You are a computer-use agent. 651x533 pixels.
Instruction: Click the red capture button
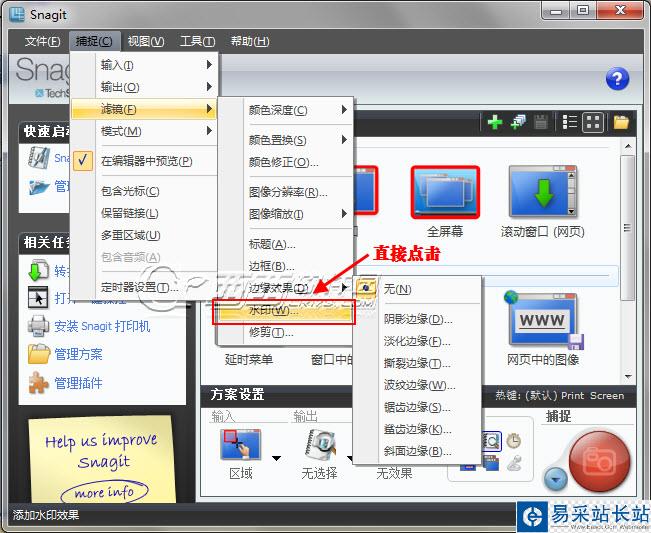pos(599,461)
